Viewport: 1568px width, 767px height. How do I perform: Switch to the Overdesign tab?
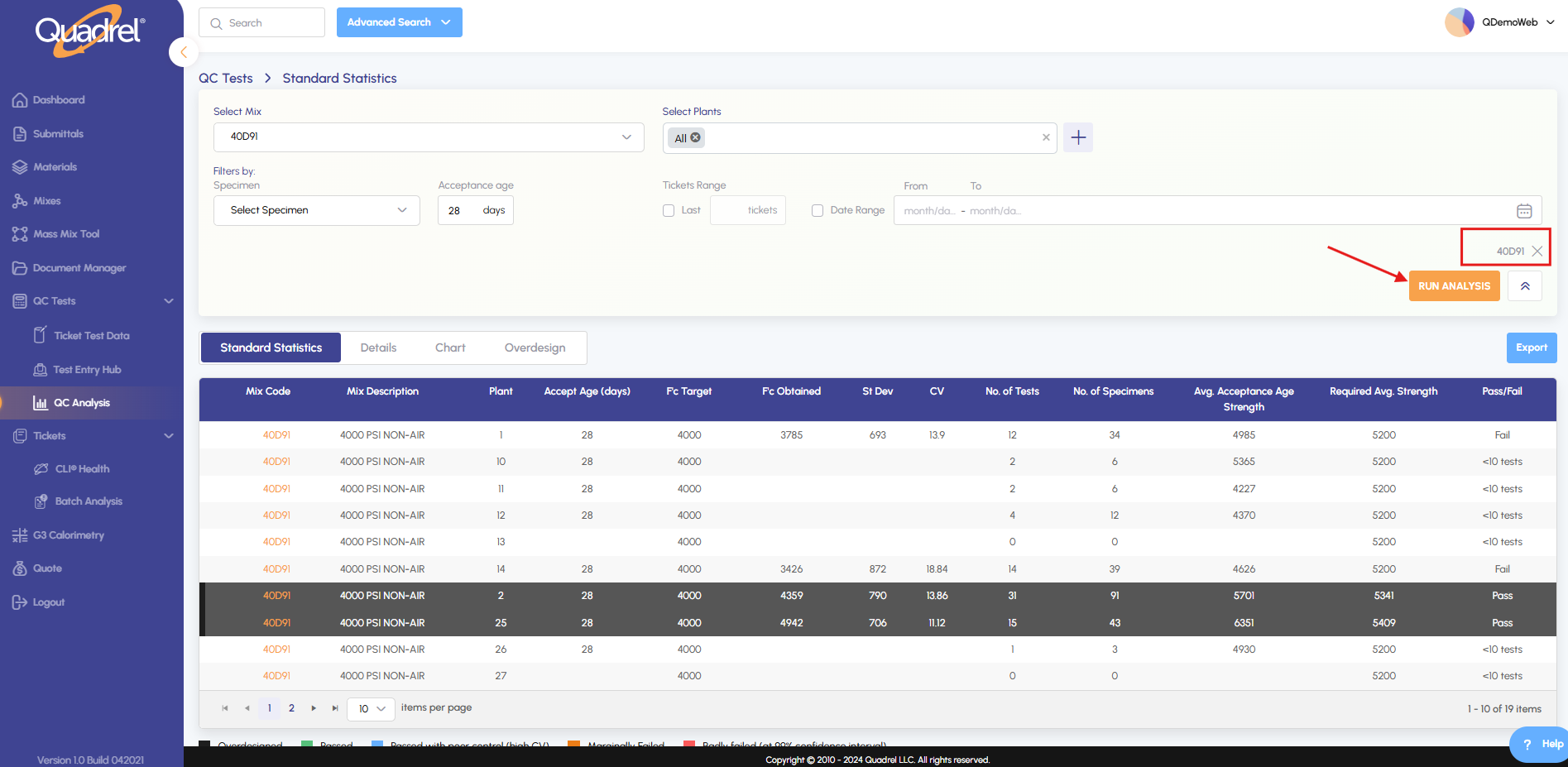(535, 348)
